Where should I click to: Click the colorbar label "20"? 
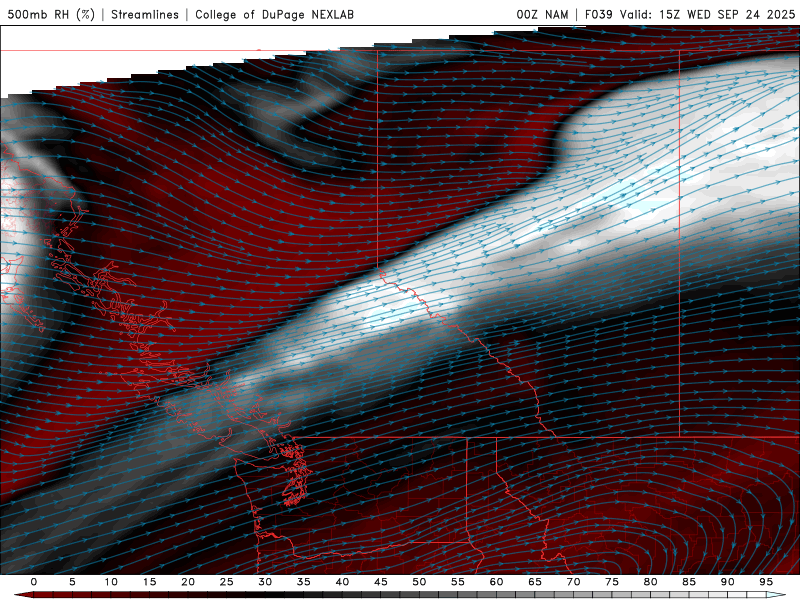(188, 582)
